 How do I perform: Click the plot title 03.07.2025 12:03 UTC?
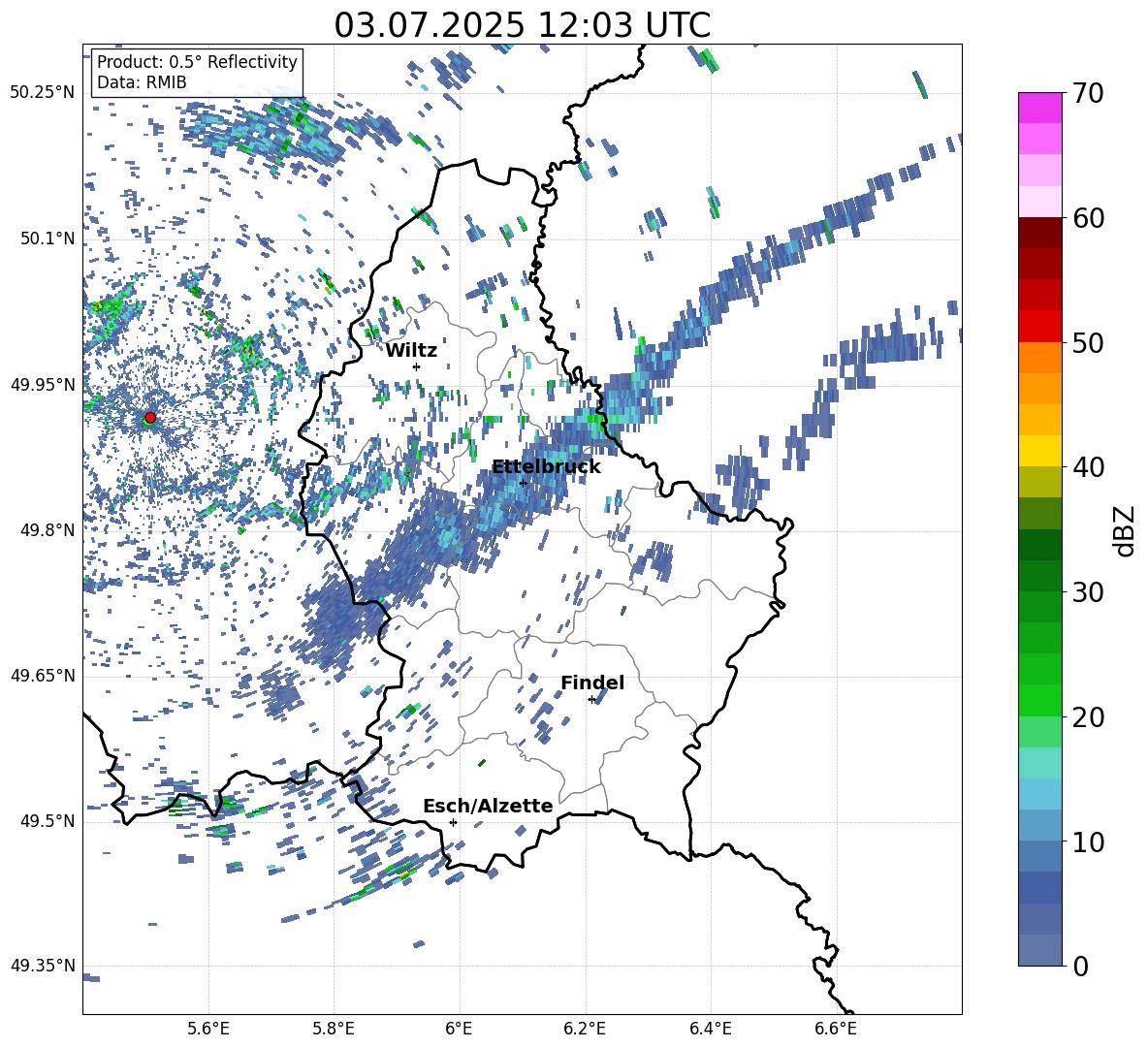click(522, 25)
